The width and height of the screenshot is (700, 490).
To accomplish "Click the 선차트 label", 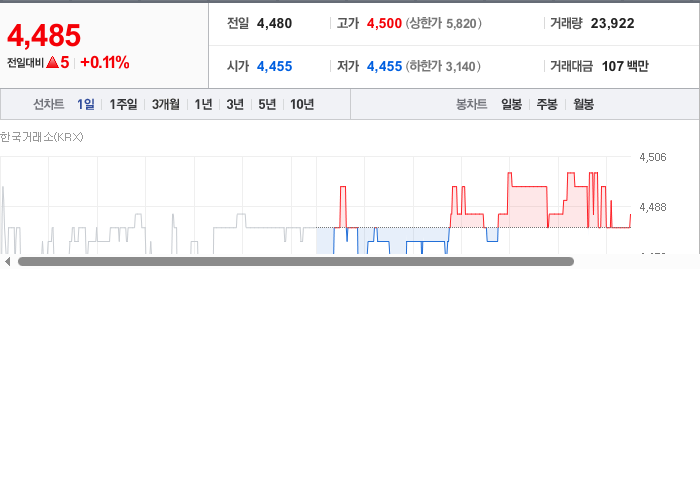I will point(49,104).
